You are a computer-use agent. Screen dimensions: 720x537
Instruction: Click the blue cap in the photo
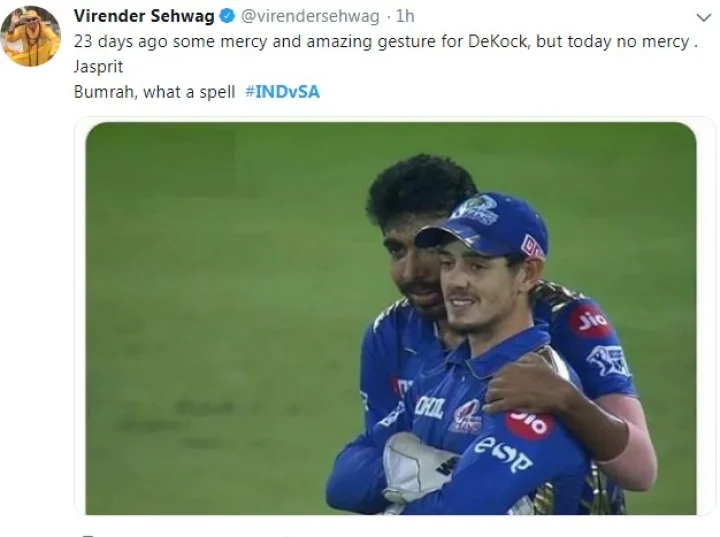pos(487,227)
